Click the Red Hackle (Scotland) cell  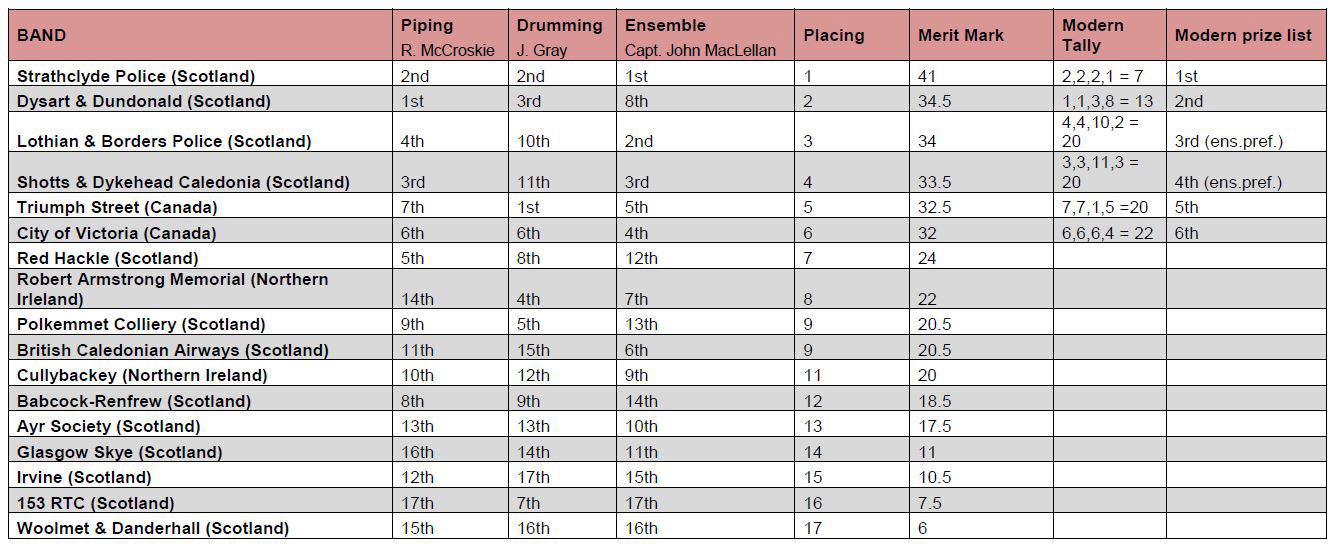click(200, 258)
